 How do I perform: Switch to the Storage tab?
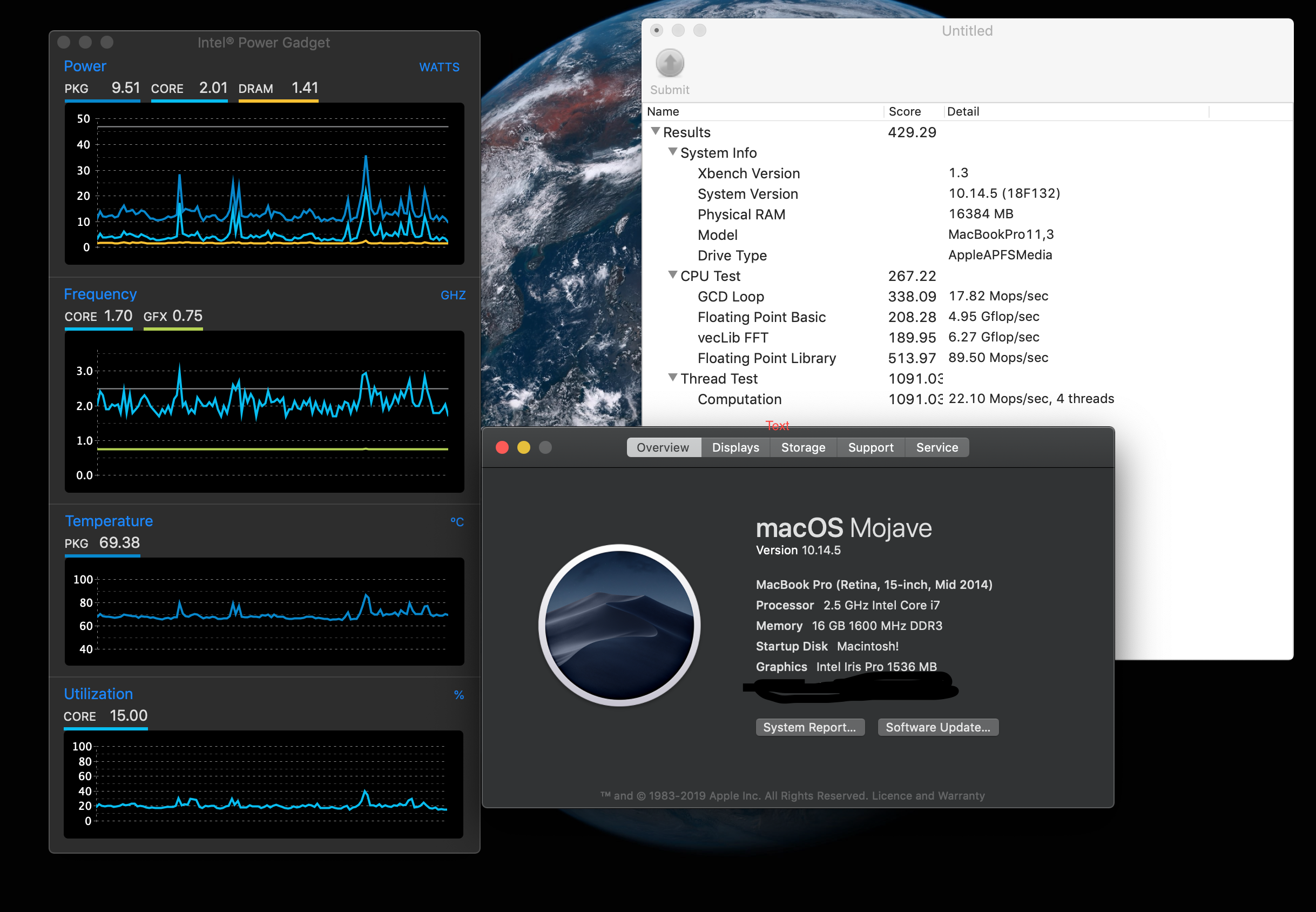pos(803,447)
